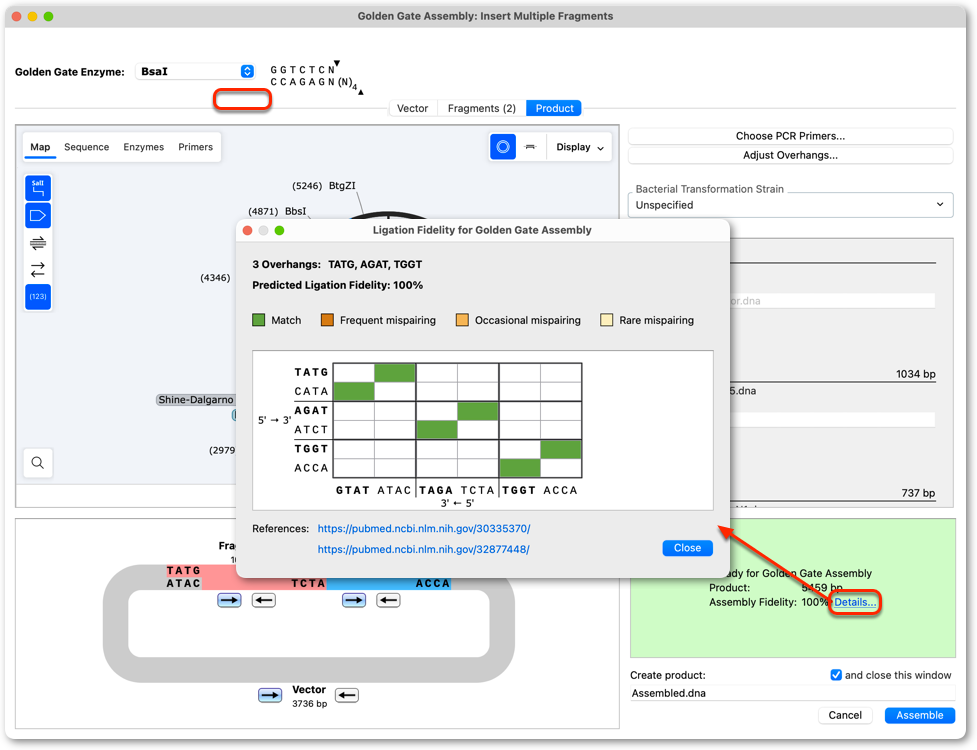This screenshot has width=977, height=750.
Task: Open pubmed reference link 32877448
Action: pyautogui.click(x=424, y=549)
